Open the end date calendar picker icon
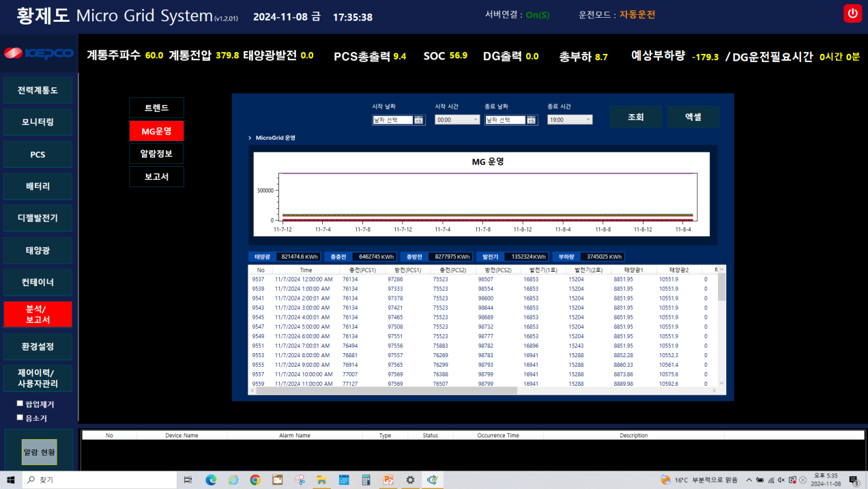The height and width of the screenshot is (489, 868). (x=531, y=120)
